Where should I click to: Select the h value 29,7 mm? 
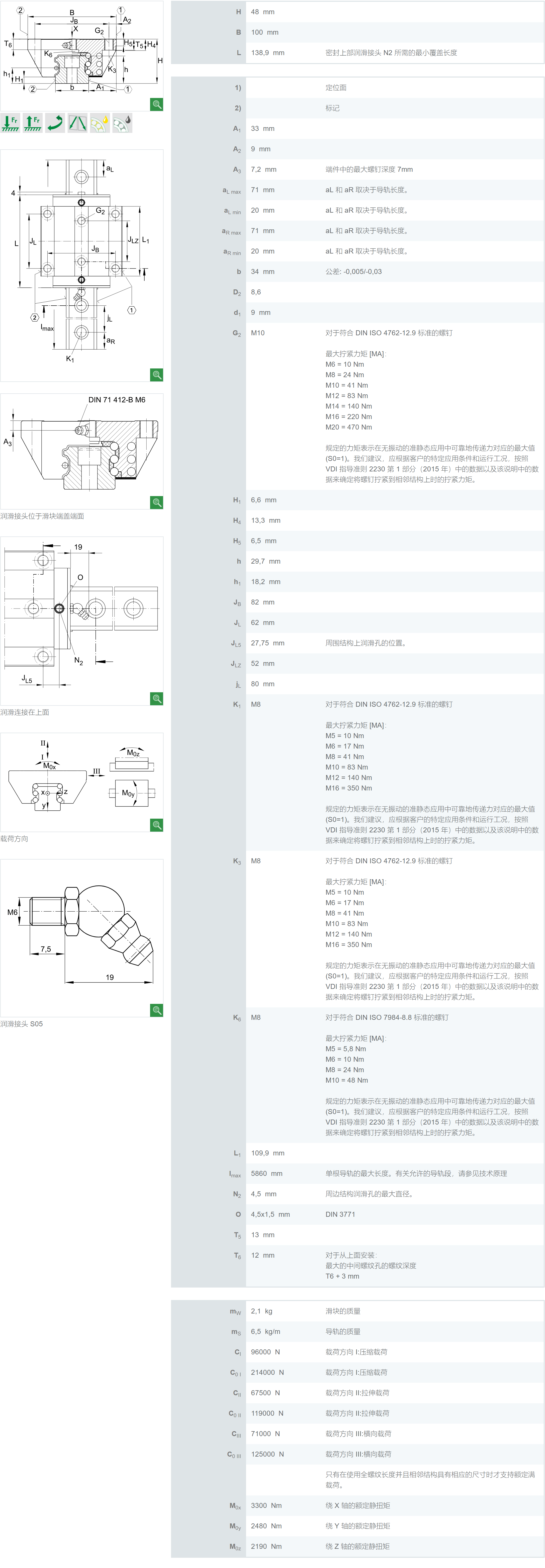pos(266,561)
